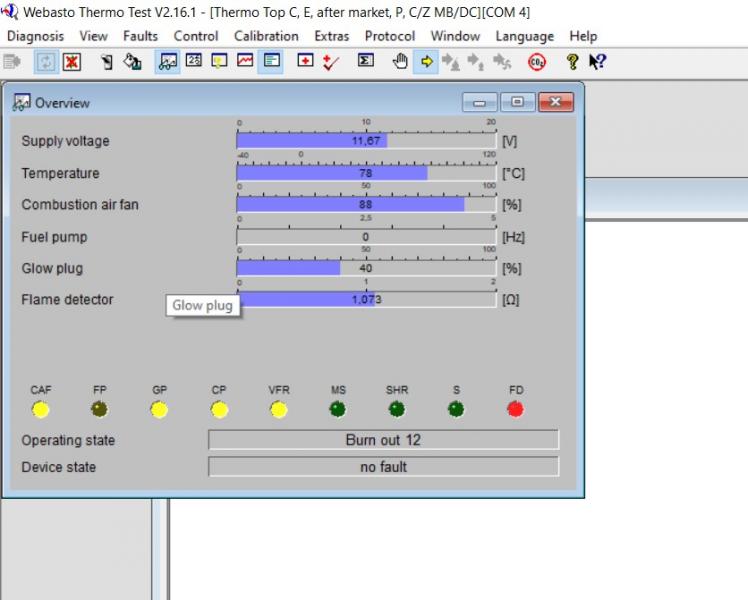This screenshot has height=600, width=748.
Task: Open the Help menu
Action: point(583,36)
